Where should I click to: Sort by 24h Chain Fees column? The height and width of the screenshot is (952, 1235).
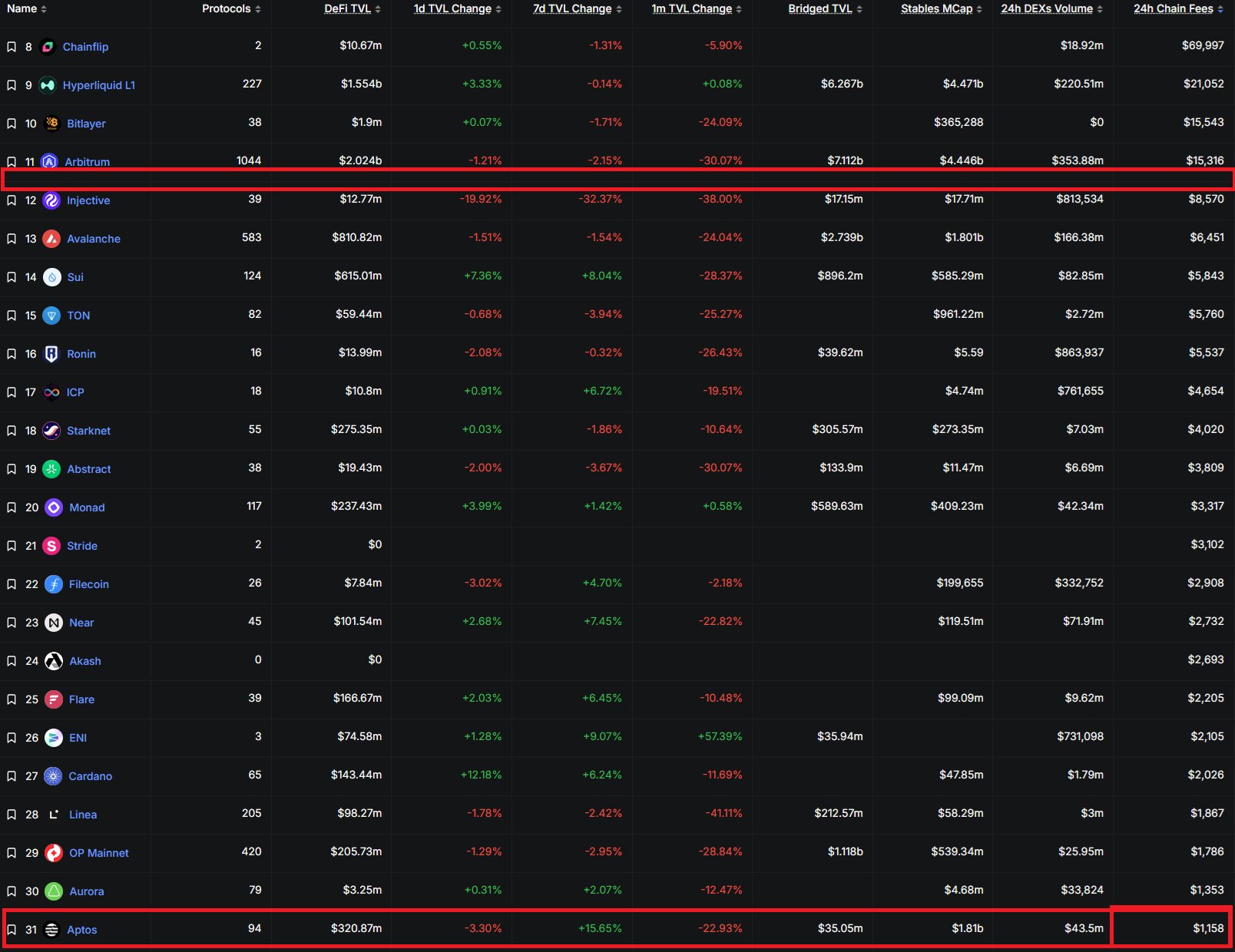tap(1179, 8)
